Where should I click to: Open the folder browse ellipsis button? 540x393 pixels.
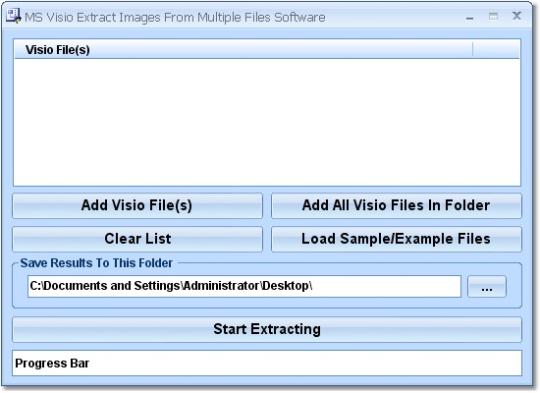pyautogui.click(x=487, y=287)
